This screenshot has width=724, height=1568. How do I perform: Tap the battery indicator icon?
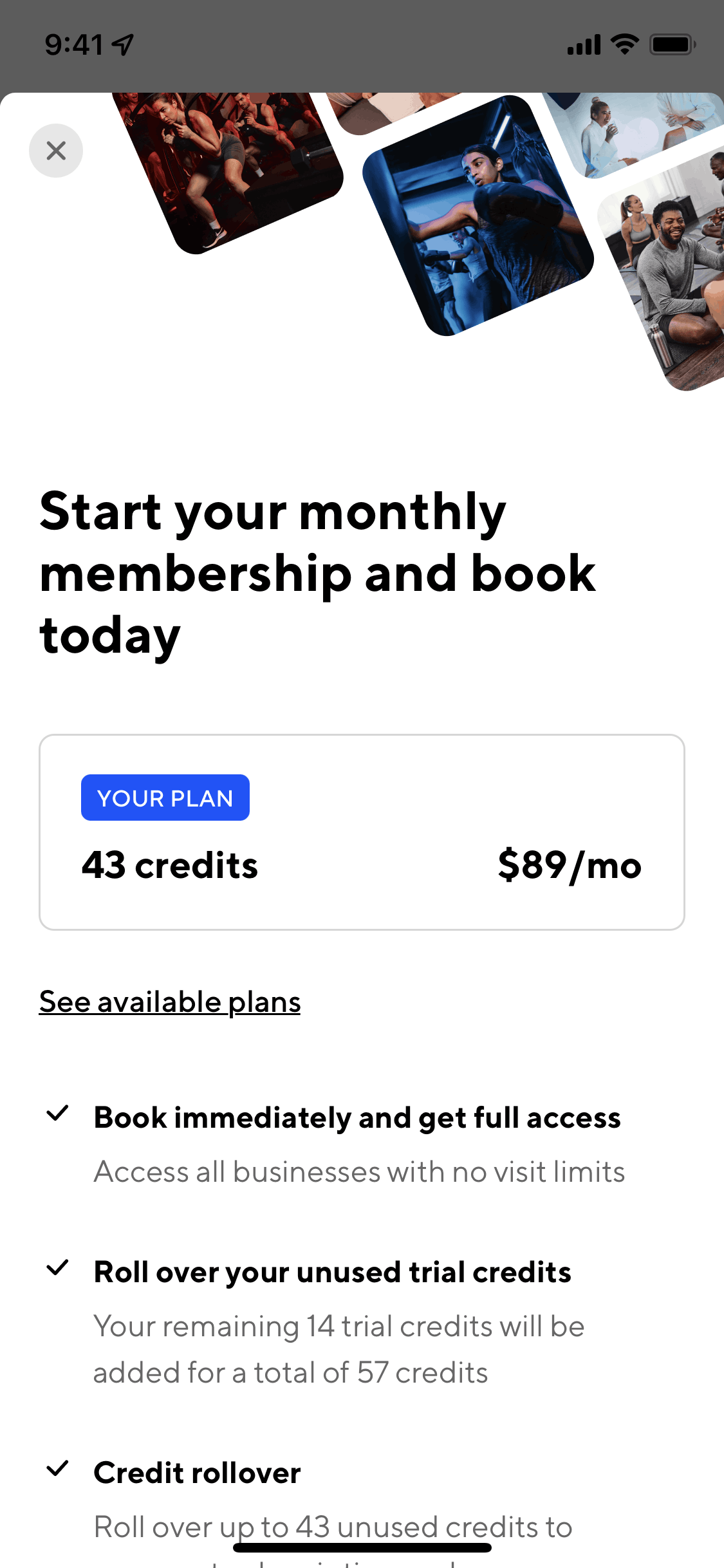pyautogui.click(x=672, y=44)
